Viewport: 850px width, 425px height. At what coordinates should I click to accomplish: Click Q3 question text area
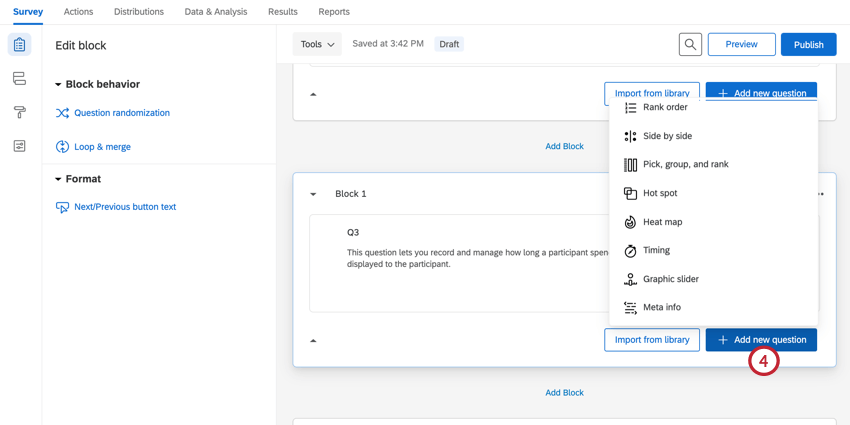point(470,258)
